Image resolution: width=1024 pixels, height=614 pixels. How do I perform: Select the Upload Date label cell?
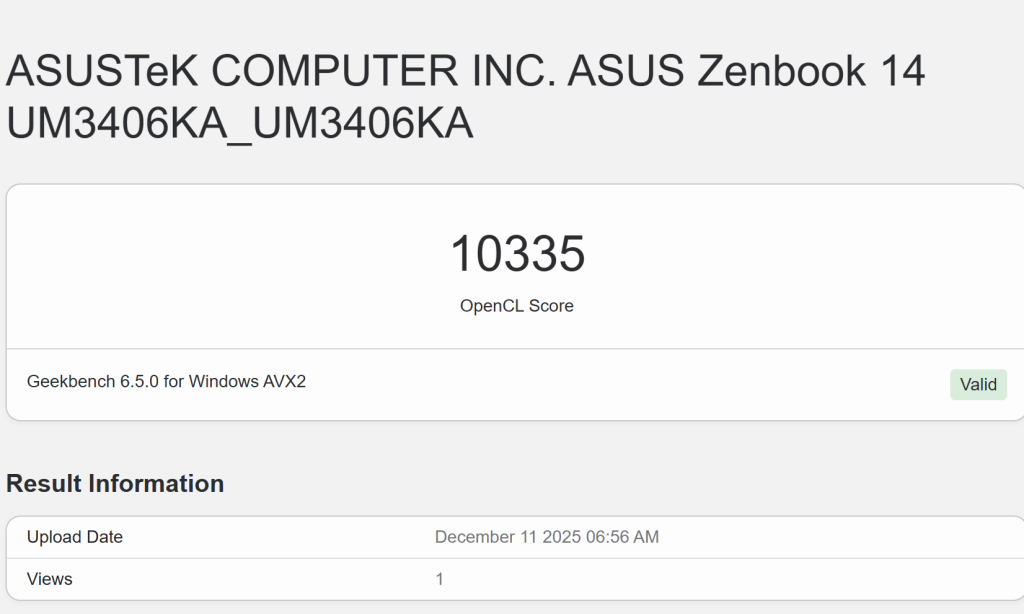pyautogui.click(x=74, y=537)
